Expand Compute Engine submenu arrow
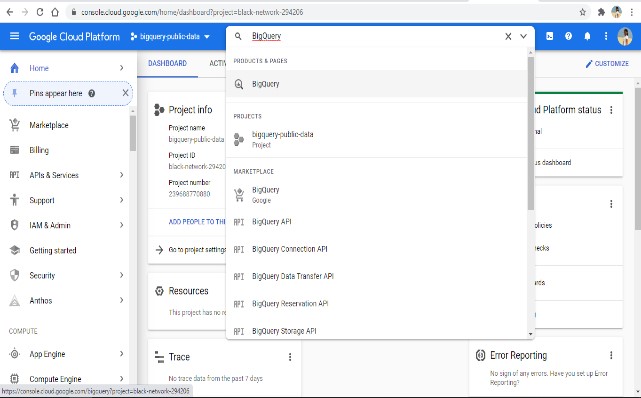Screen dimensions: 641x398 (121, 378)
